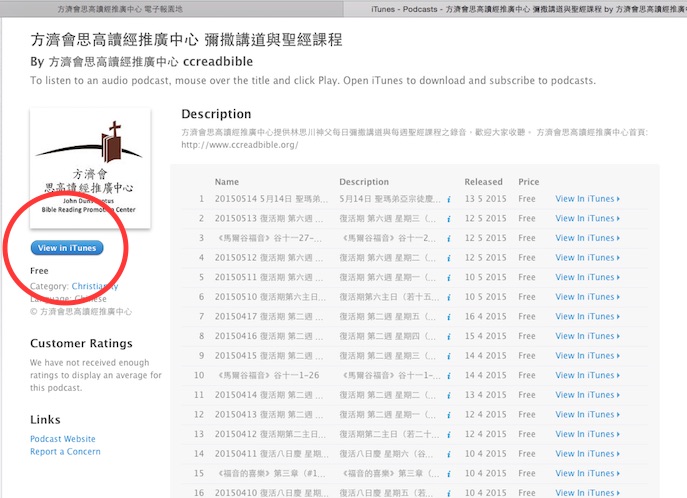Click the Released column header
This screenshot has width=687, height=498.
483,182
